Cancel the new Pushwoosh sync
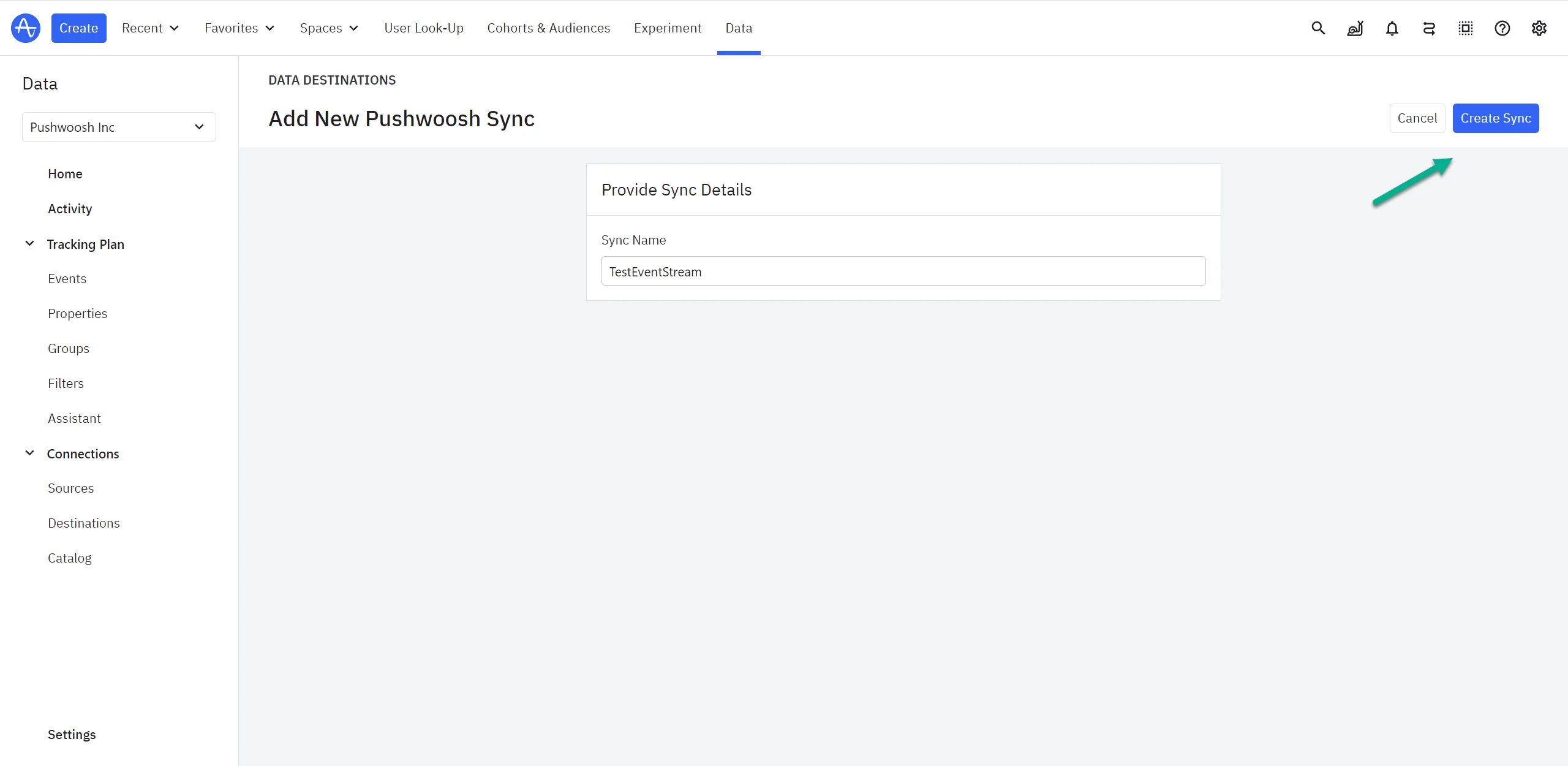The image size is (1568, 766). 1417,118
